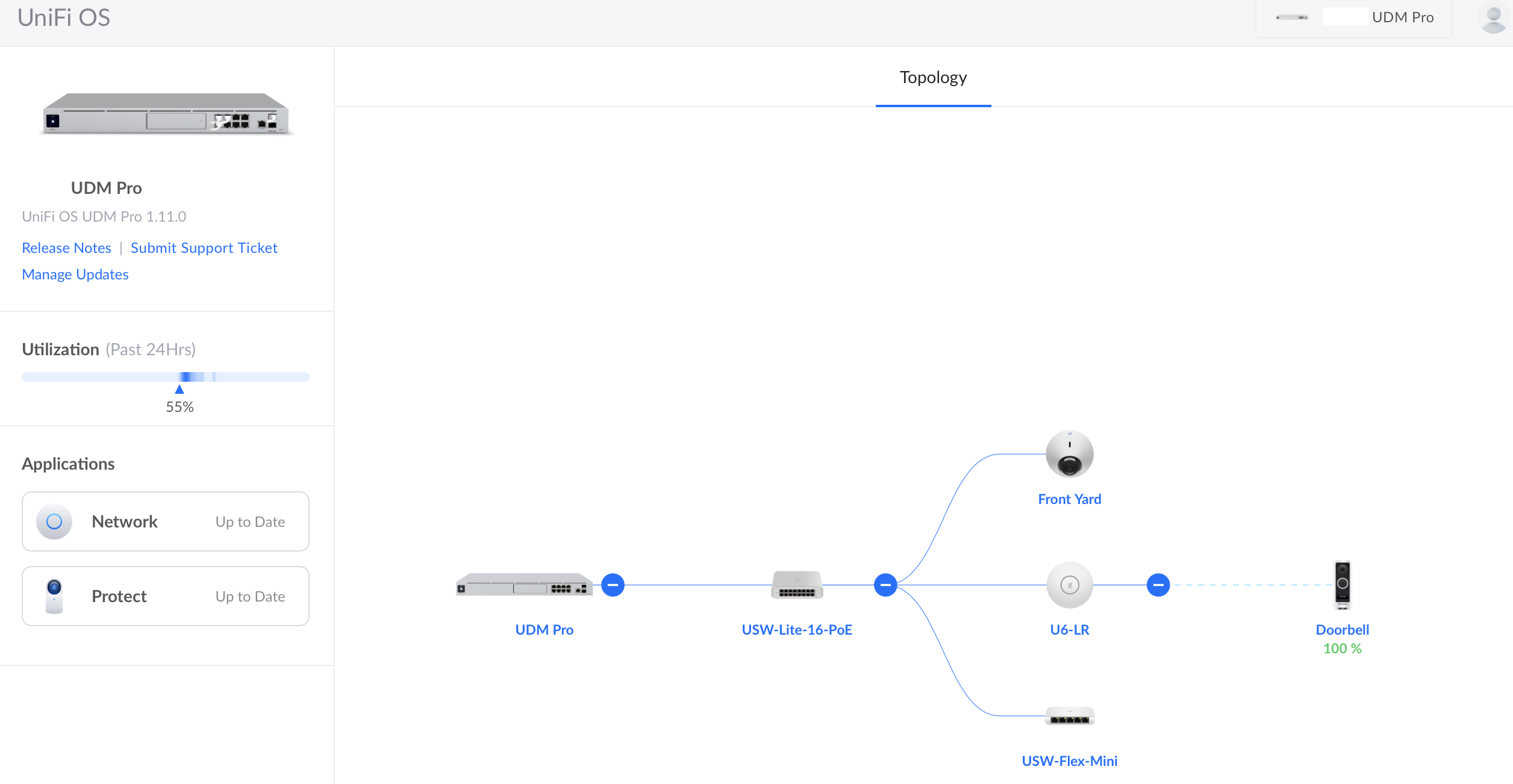
Task: Click the USW-Flex-Mini switch icon
Action: click(1069, 716)
